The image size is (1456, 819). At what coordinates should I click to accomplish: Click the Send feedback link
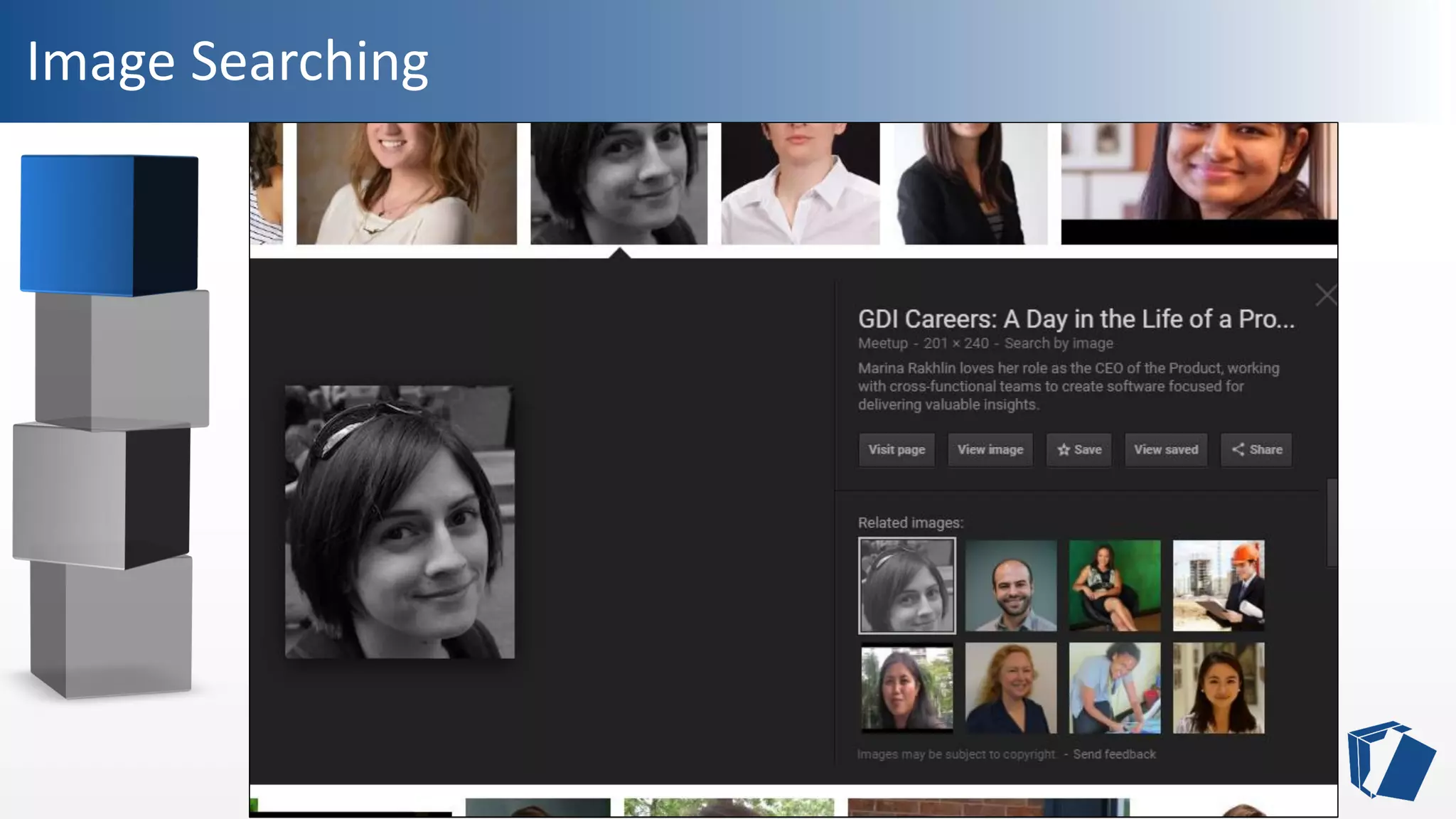tap(1114, 754)
